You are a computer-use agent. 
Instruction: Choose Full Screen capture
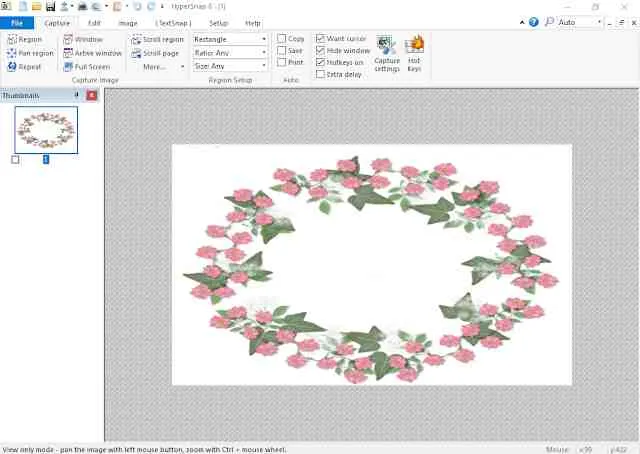tap(69, 67)
